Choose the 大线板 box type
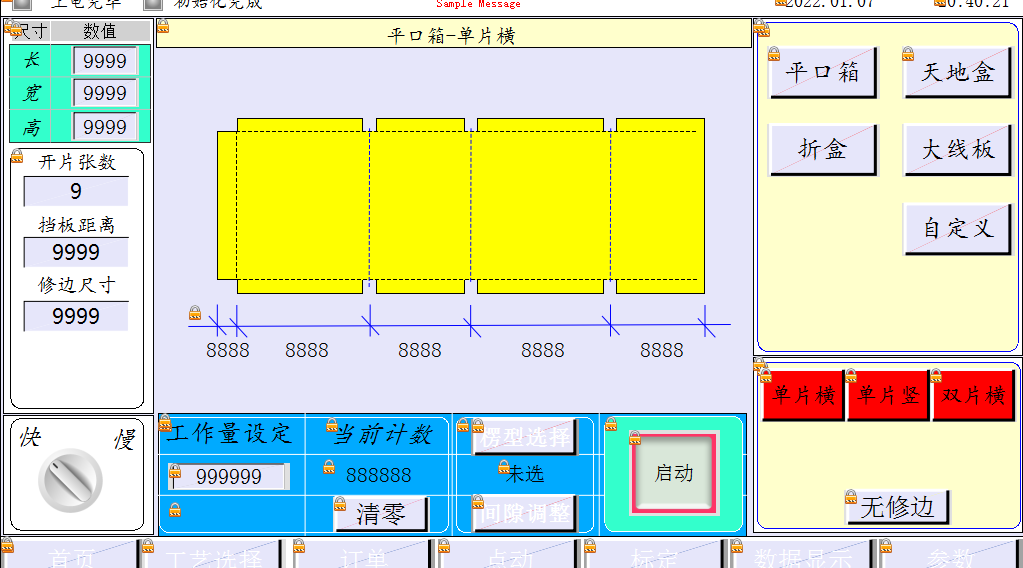 pyautogui.click(x=957, y=149)
